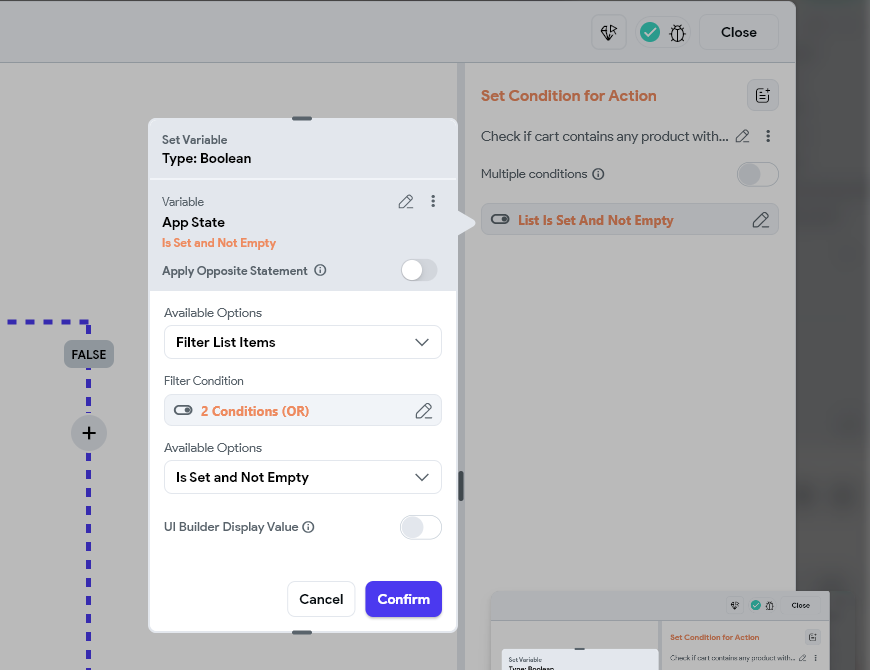Open the three-dot menu next to App State

point(433,201)
